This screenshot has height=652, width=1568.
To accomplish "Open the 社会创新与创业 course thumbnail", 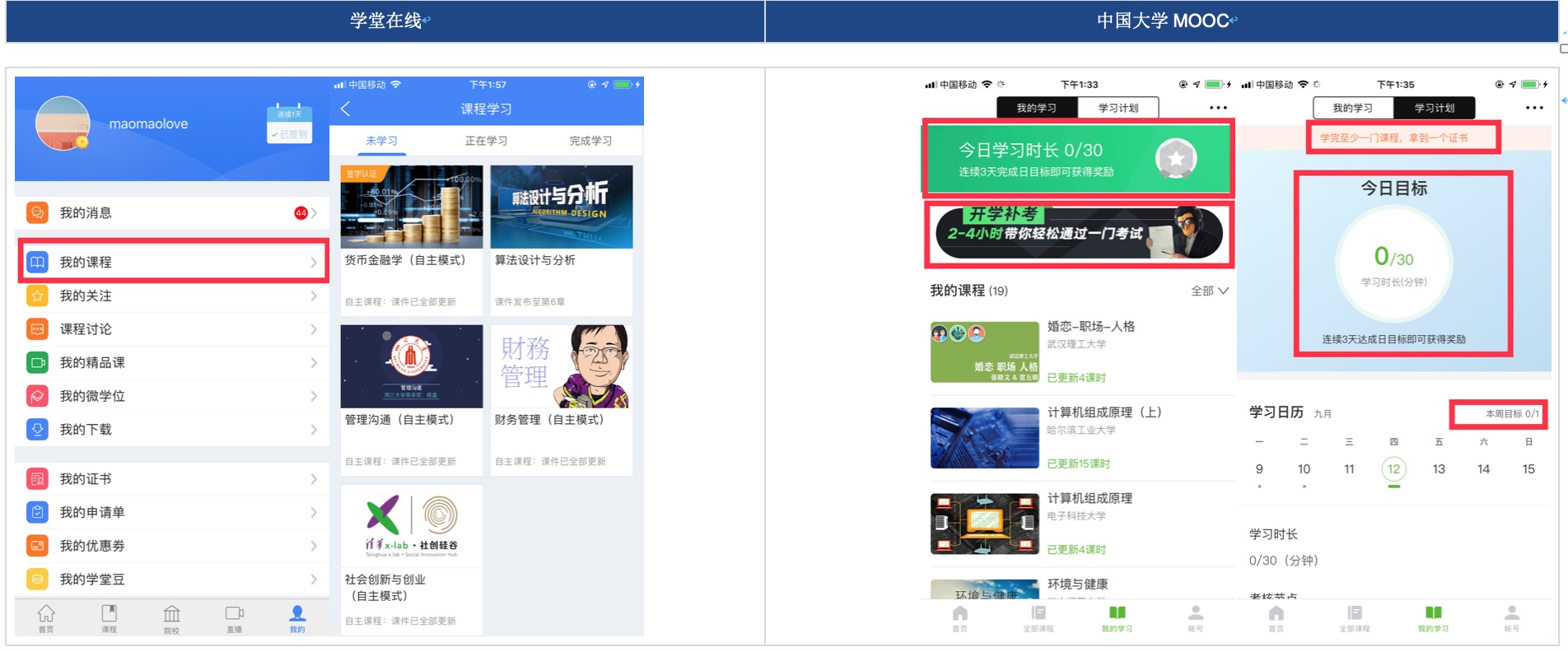I will click(x=412, y=526).
